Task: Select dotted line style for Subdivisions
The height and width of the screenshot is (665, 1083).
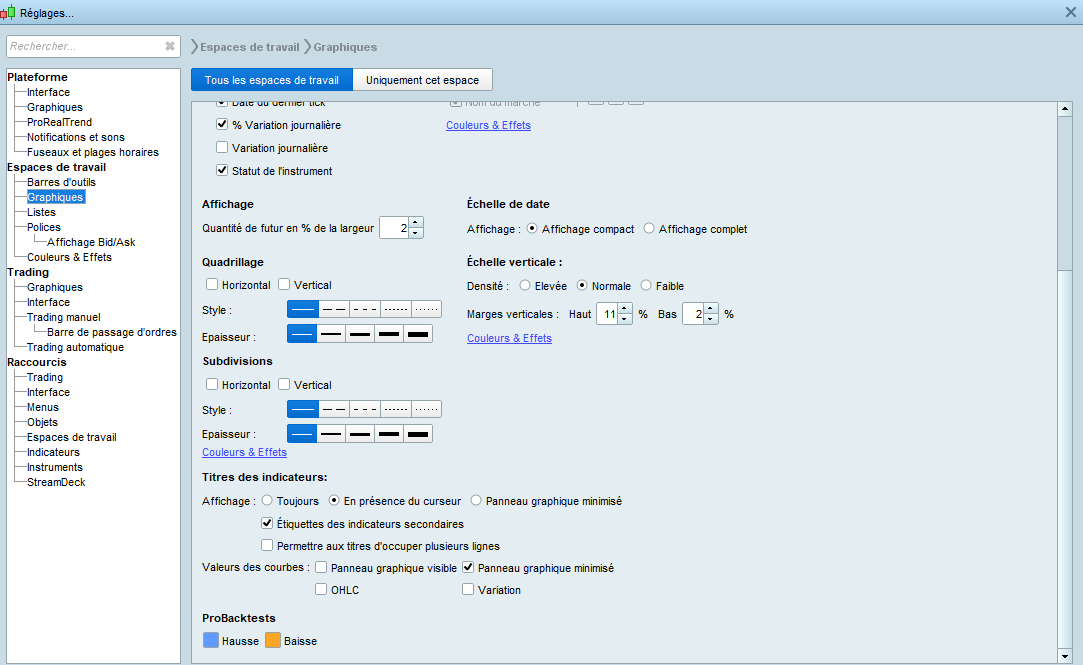Action: [426, 409]
